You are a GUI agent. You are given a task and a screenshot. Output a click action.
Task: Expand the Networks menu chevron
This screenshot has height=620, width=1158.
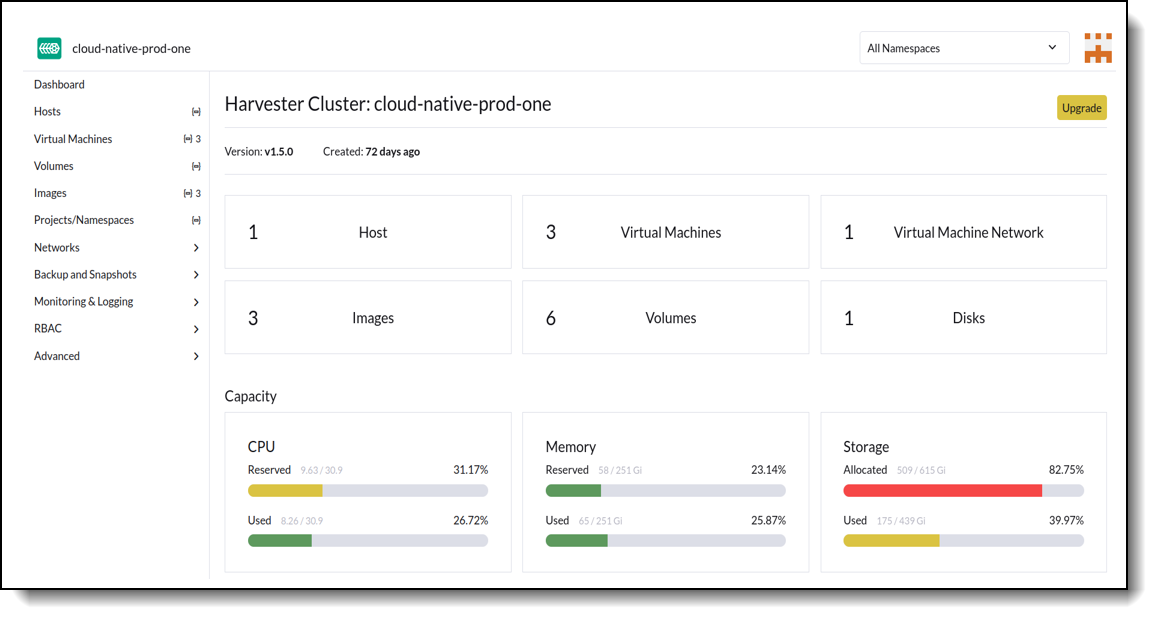coord(196,247)
